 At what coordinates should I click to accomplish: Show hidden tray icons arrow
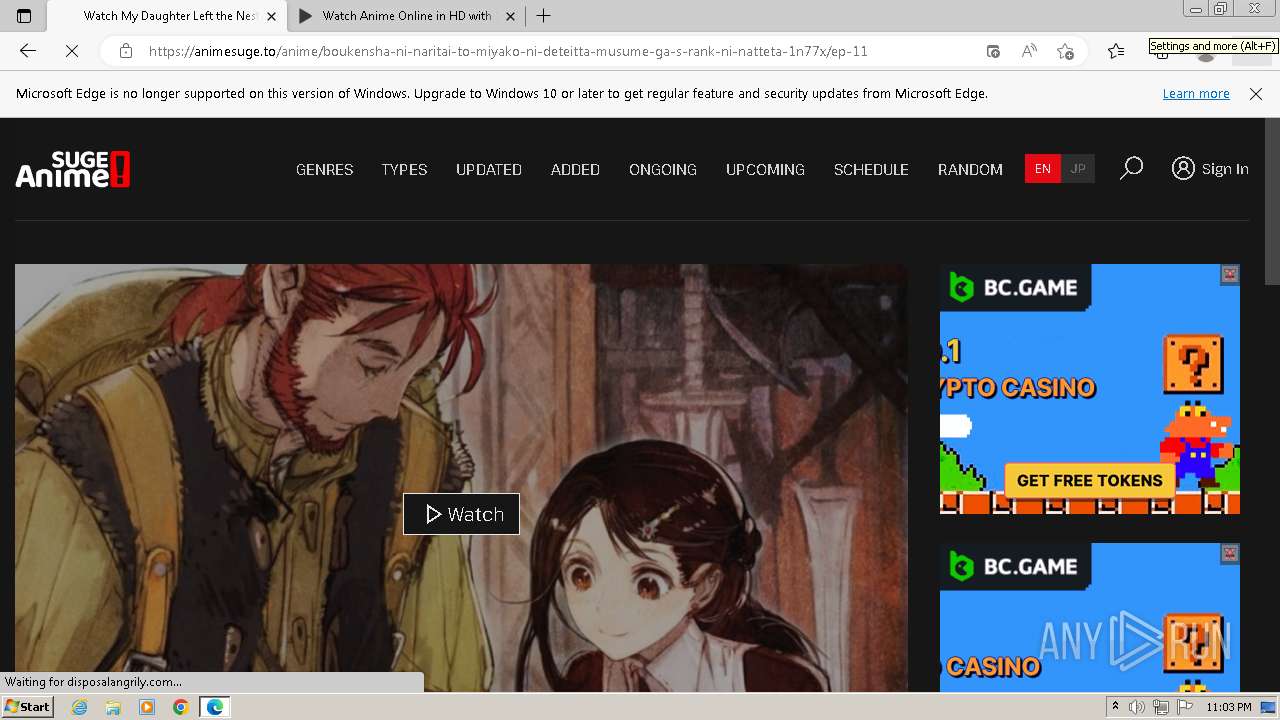pos(1115,707)
